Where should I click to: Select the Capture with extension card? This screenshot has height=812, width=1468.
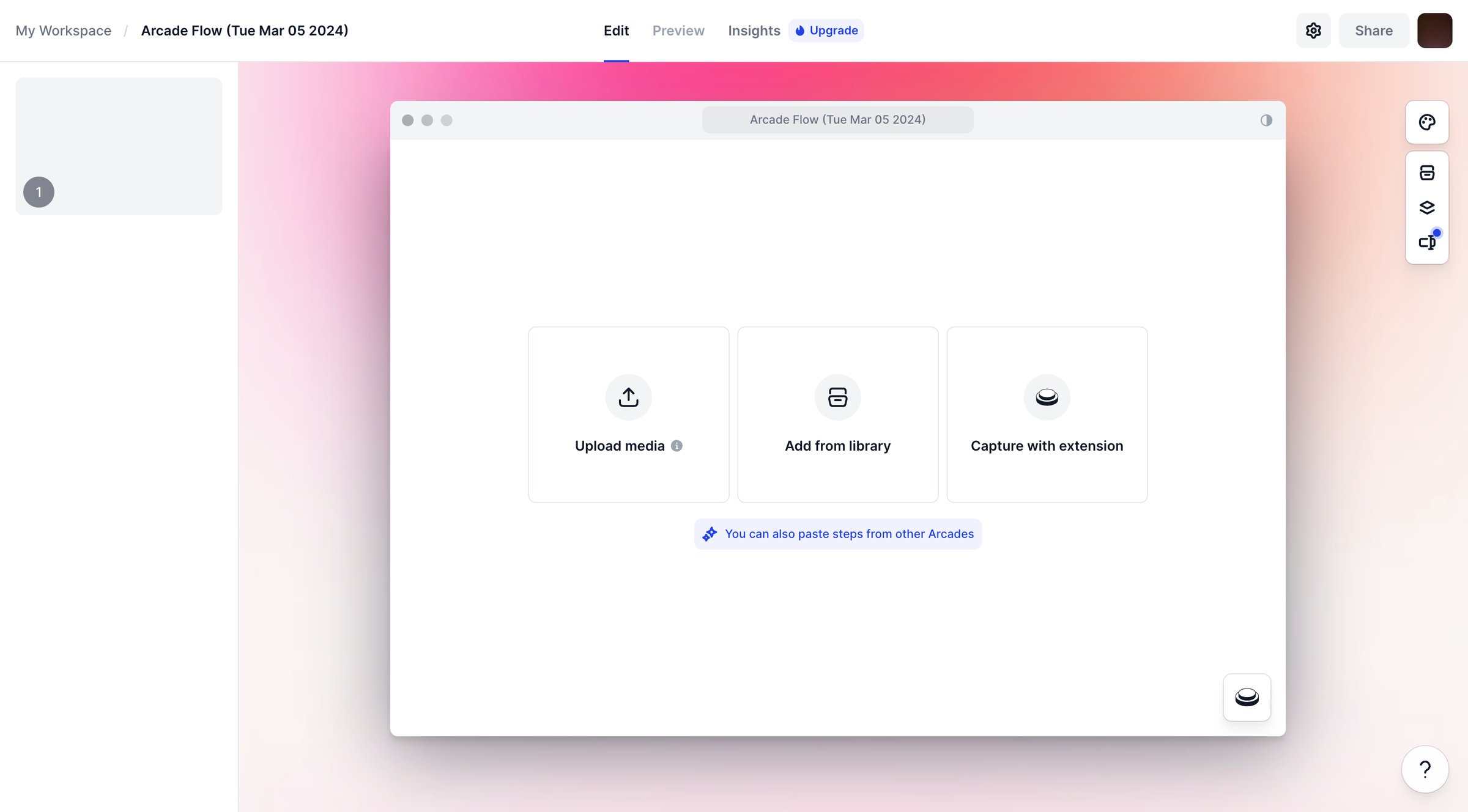[1047, 415]
